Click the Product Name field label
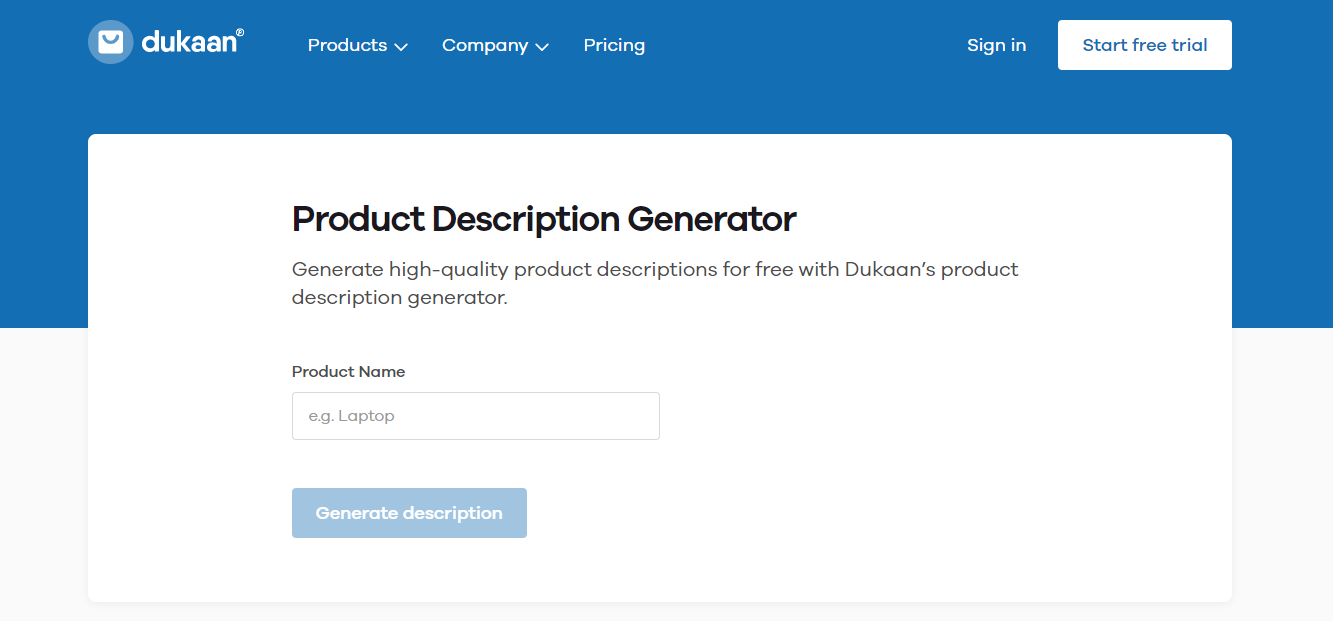Viewport: 1333px width, 621px height. coord(348,372)
